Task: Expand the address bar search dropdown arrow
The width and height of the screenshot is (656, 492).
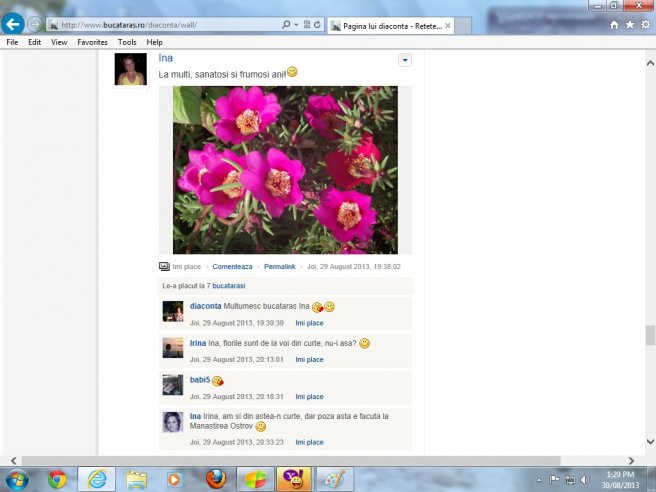Action: (298, 24)
